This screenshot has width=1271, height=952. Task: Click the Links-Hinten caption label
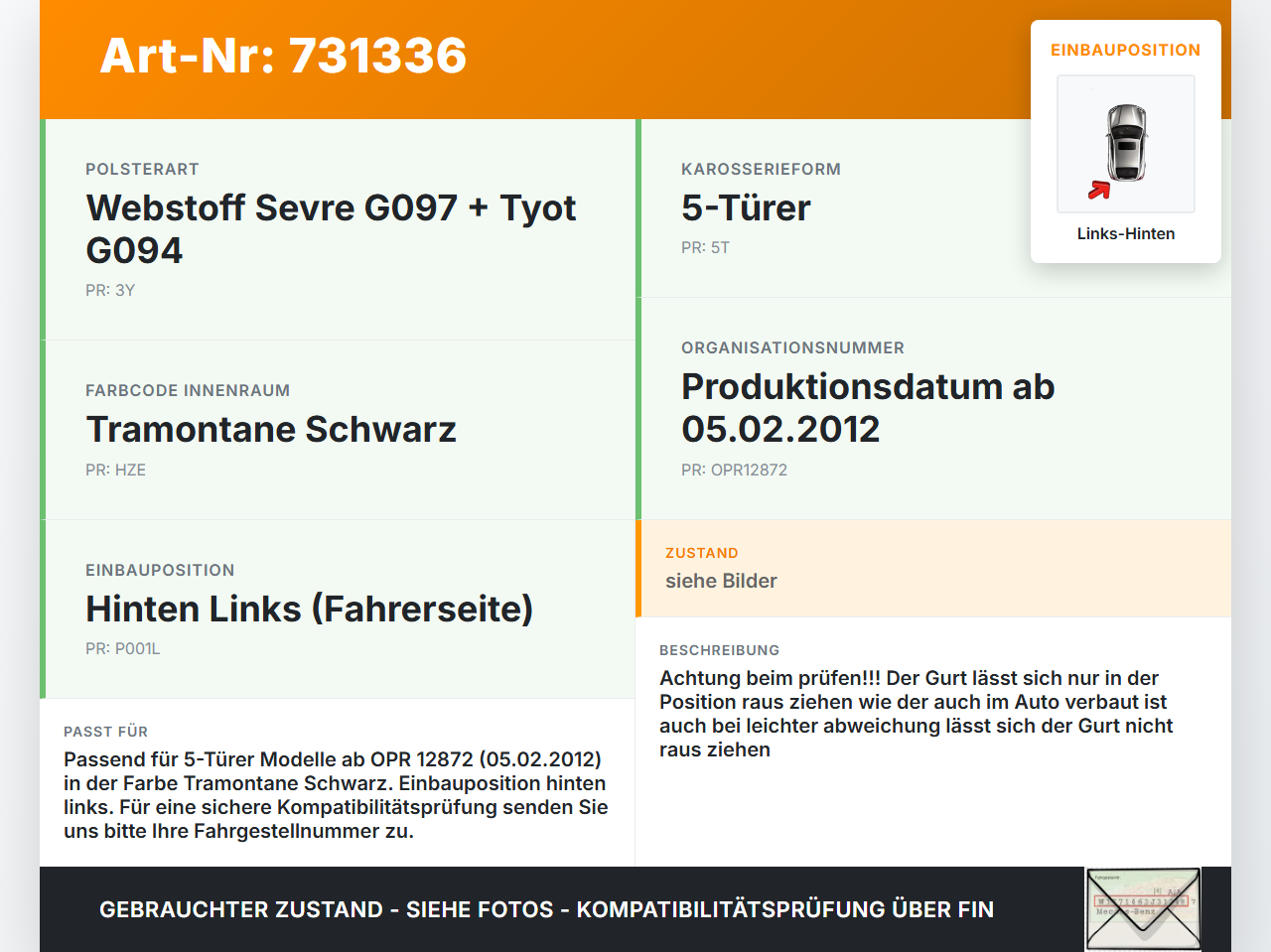pyautogui.click(x=1126, y=233)
